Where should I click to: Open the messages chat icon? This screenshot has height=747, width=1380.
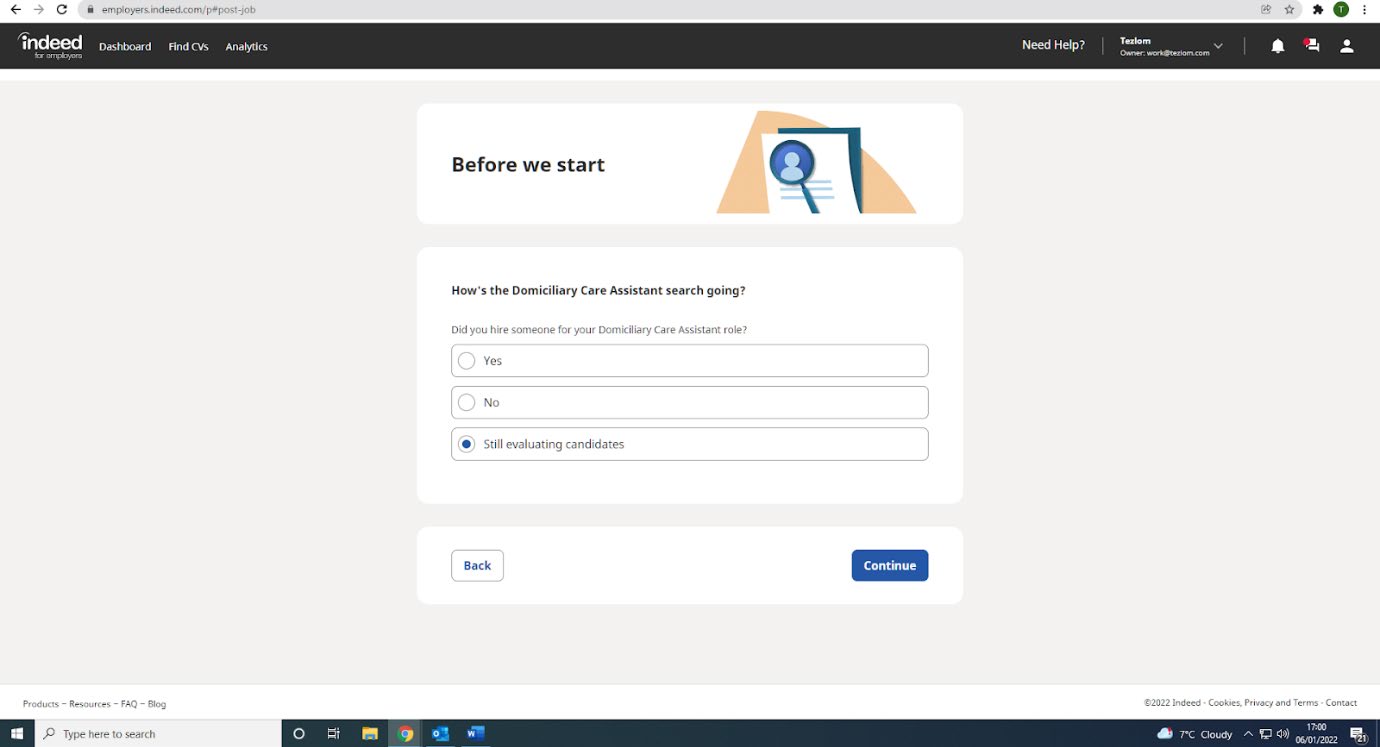pyautogui.click(x=1312, y=46)
